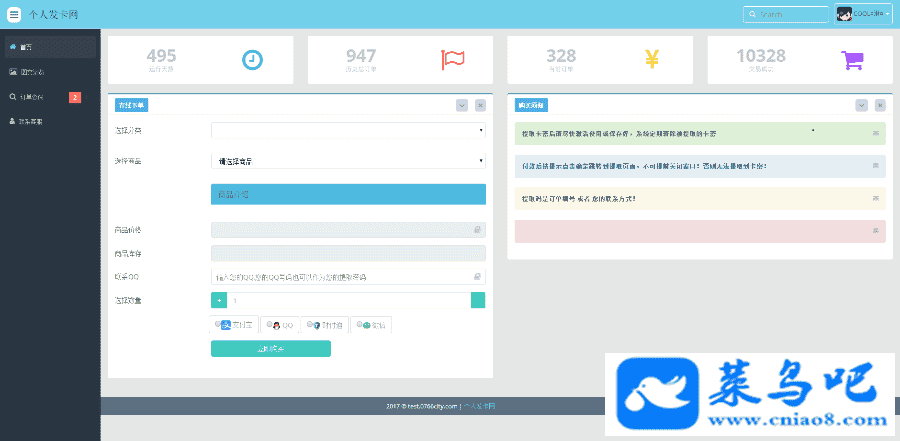Viewport: 900px width, 441px height.
Task: Select the Alipay payment radio option
Action: pyautogui.click(x=218, y=324)
